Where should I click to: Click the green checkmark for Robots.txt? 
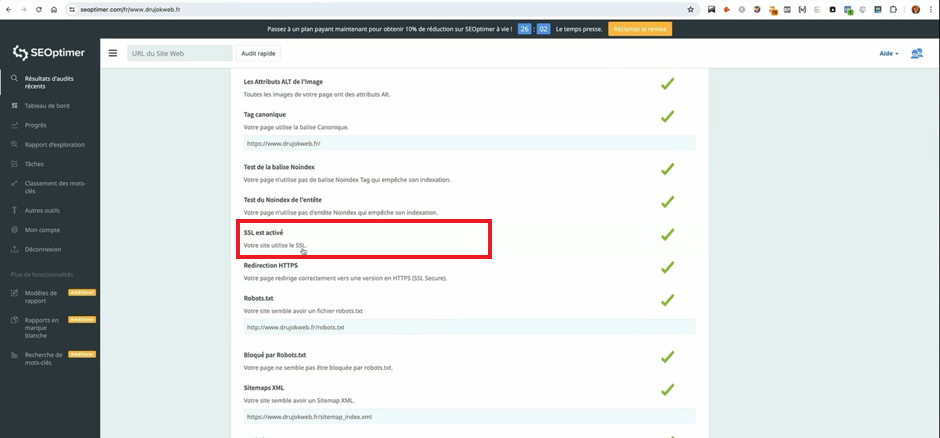pos(667,300)
